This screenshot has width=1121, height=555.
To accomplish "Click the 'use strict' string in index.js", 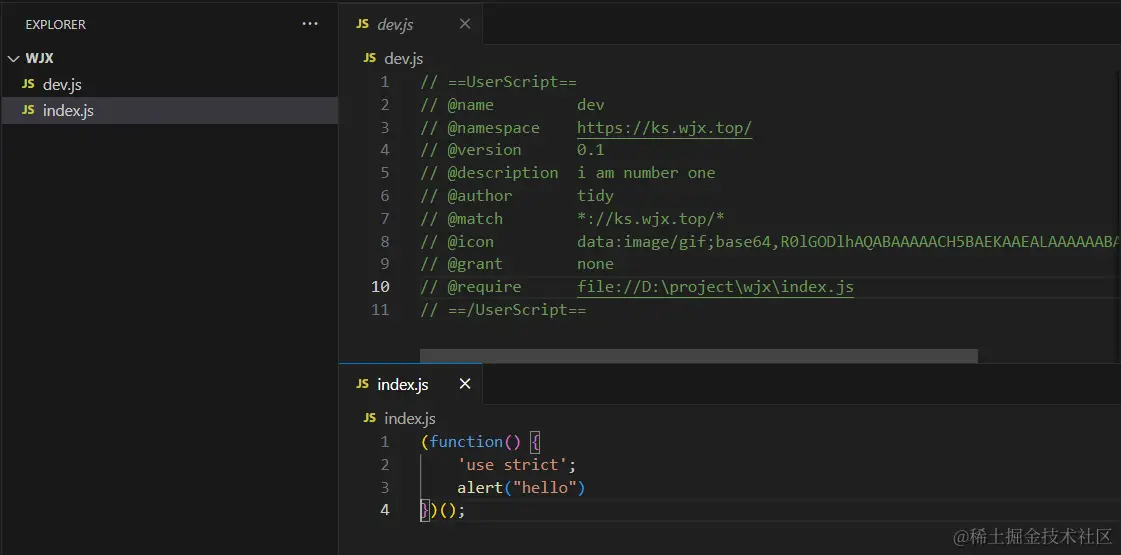I will click(x=512, y=465).
